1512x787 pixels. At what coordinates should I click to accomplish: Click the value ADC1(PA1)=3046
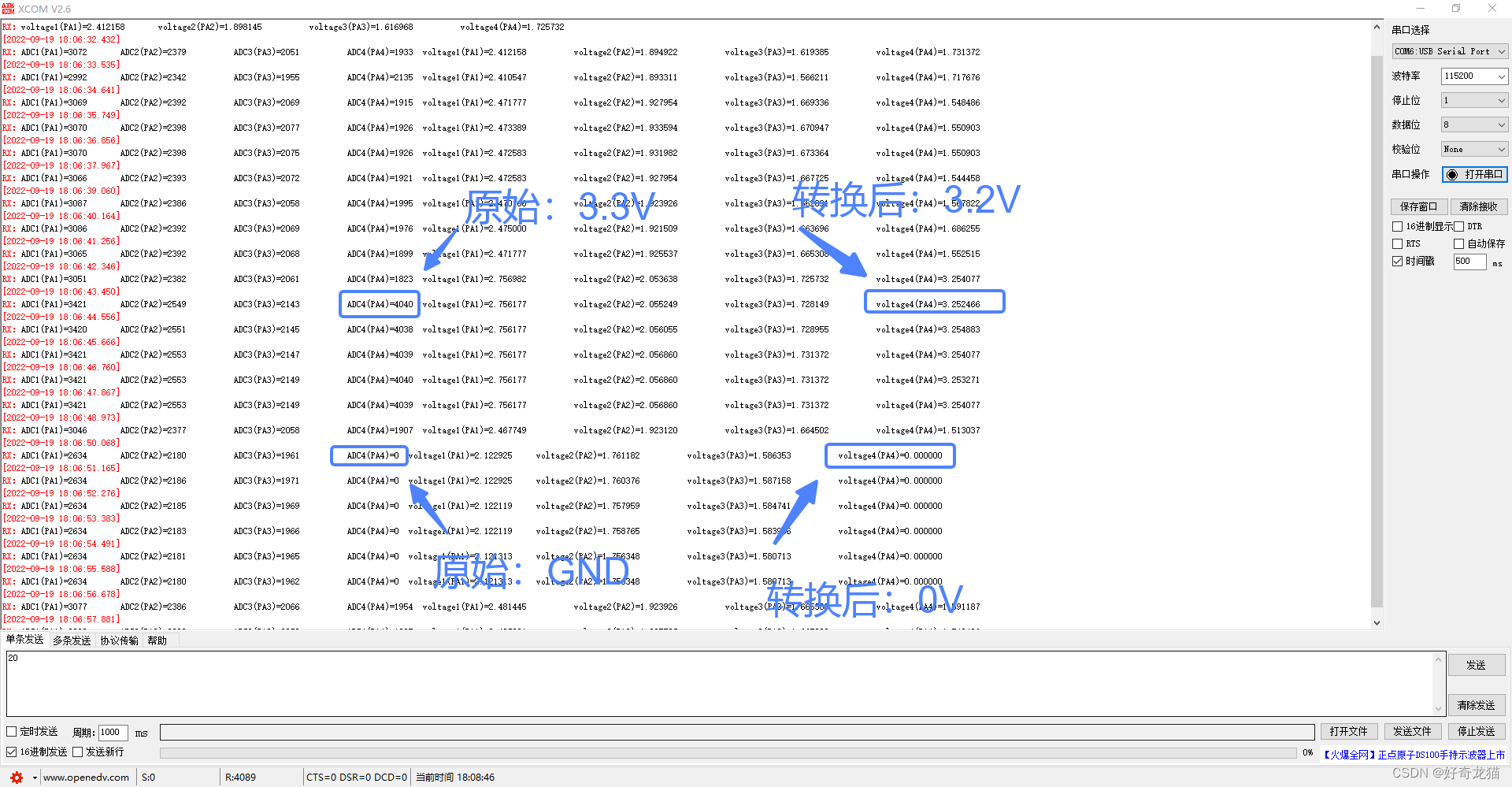[54, 430]
